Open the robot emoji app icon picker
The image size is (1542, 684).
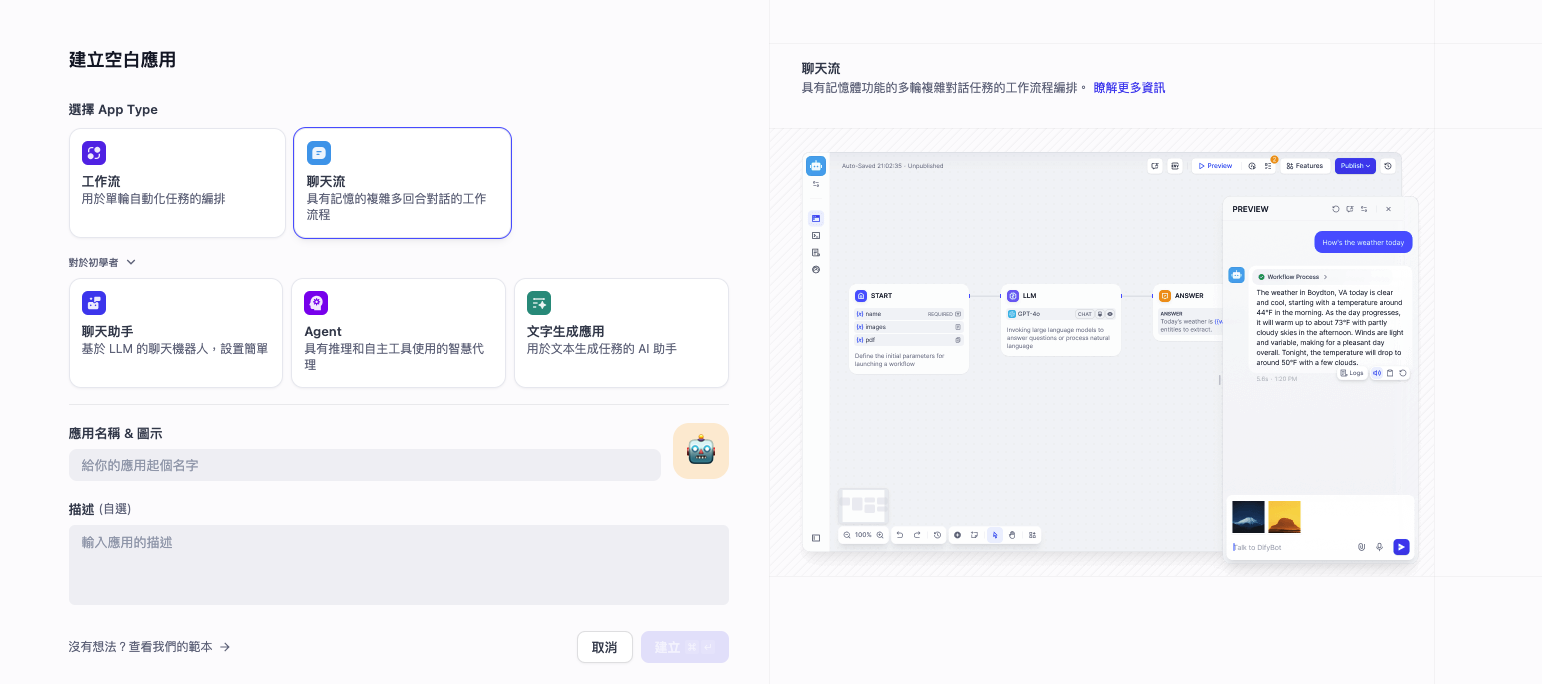click(700, 451)
